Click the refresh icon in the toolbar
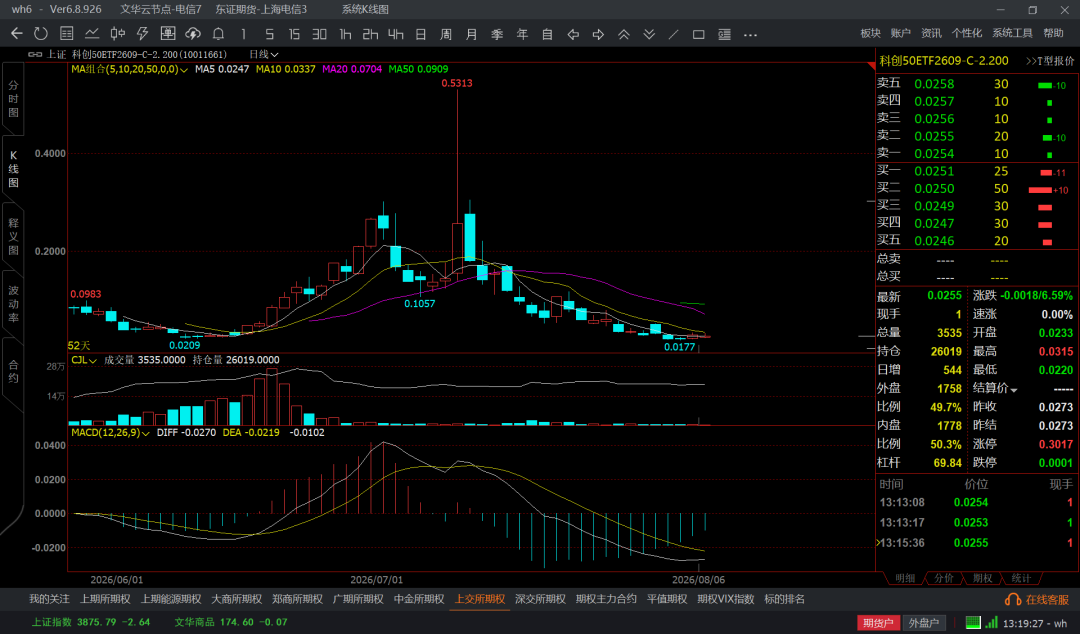 [41, 34]
